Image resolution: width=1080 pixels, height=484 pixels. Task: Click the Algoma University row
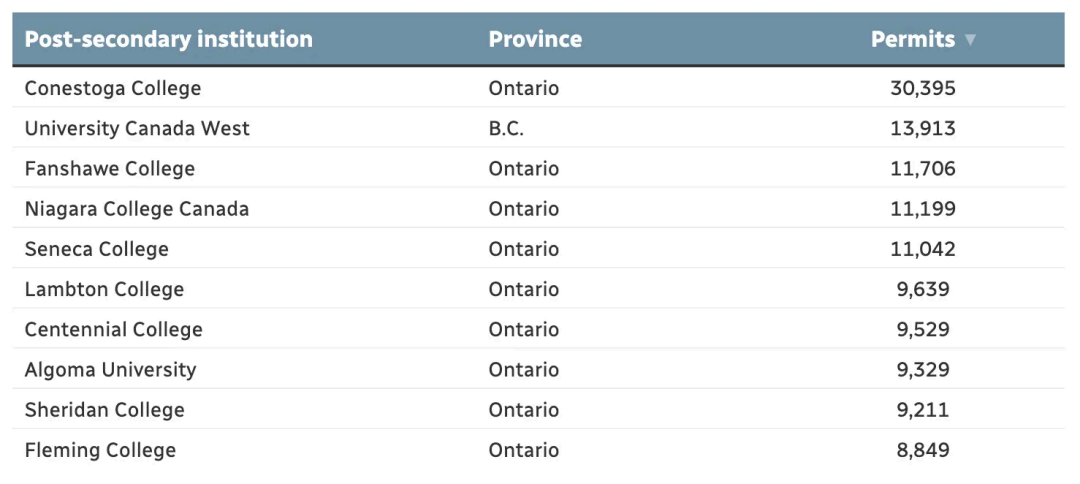point(110,370)
